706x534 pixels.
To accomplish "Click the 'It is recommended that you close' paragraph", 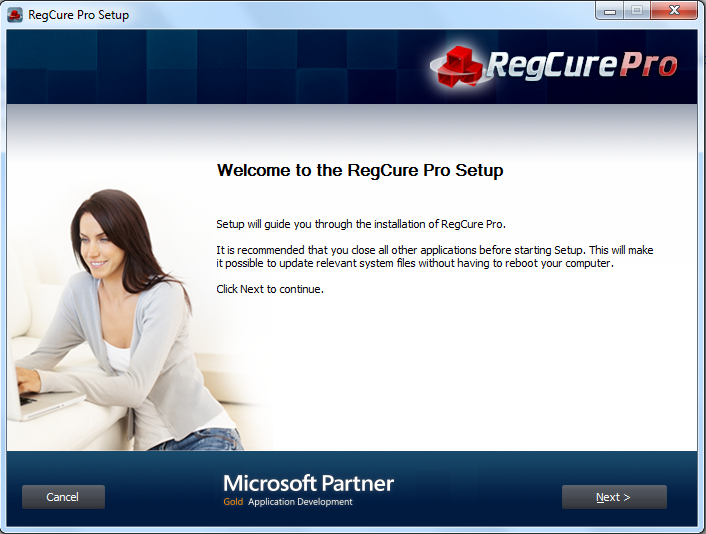I will coord(434,257).
